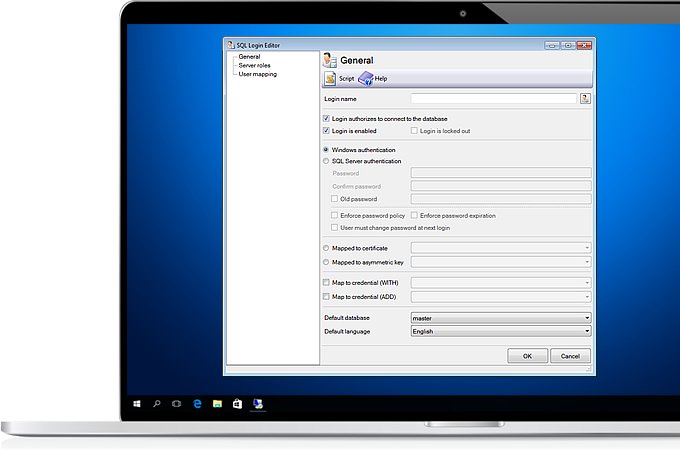The image size is (680, 450).
Task: Open Task View on the taskbar
Action: 177,404
